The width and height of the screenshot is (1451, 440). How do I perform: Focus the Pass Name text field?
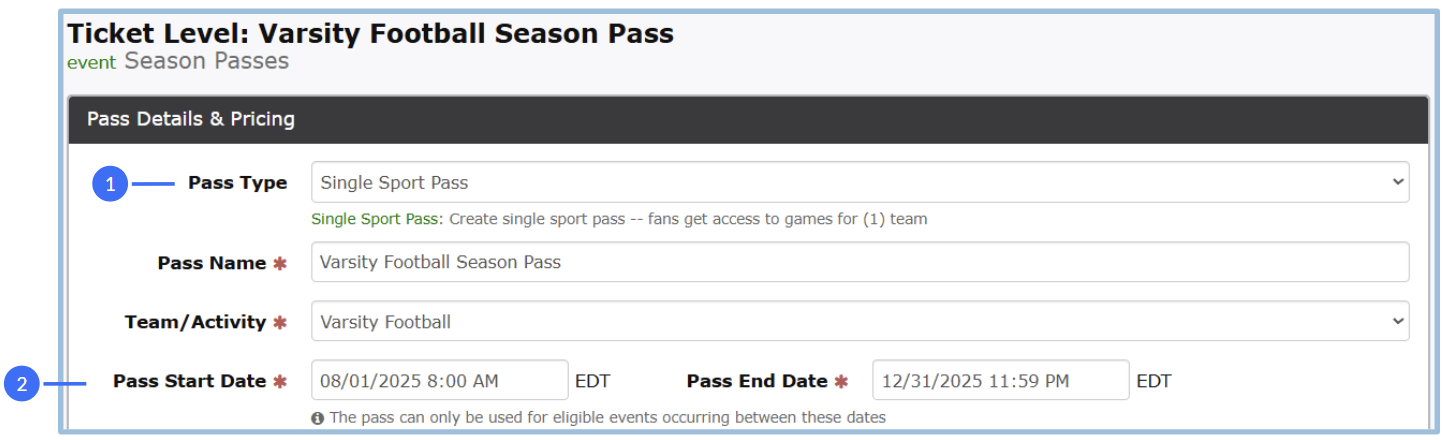(859, 262)
